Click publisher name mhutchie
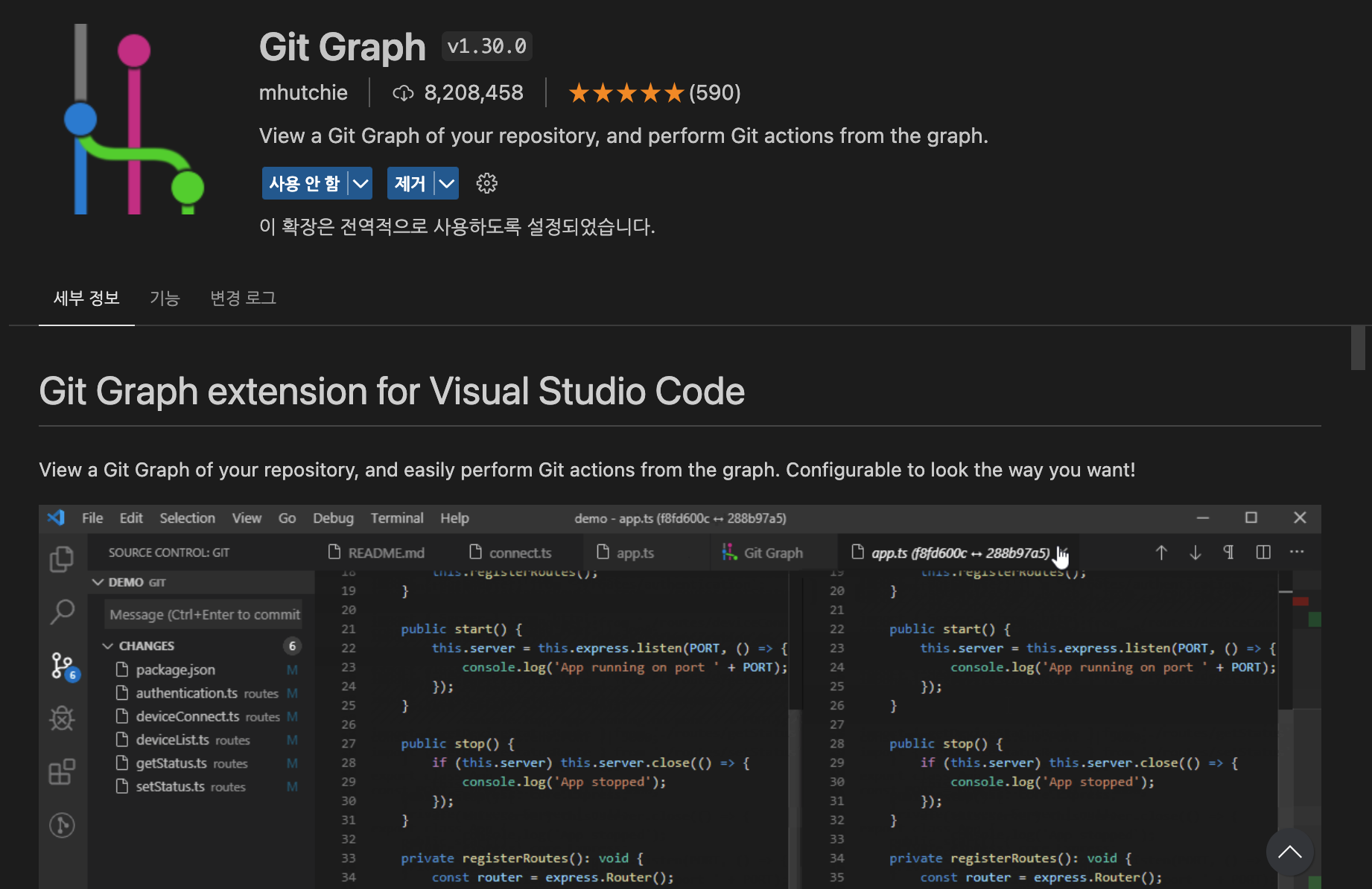The height and width of the screenshot is (889, 1372). click(x=303, y=92)
